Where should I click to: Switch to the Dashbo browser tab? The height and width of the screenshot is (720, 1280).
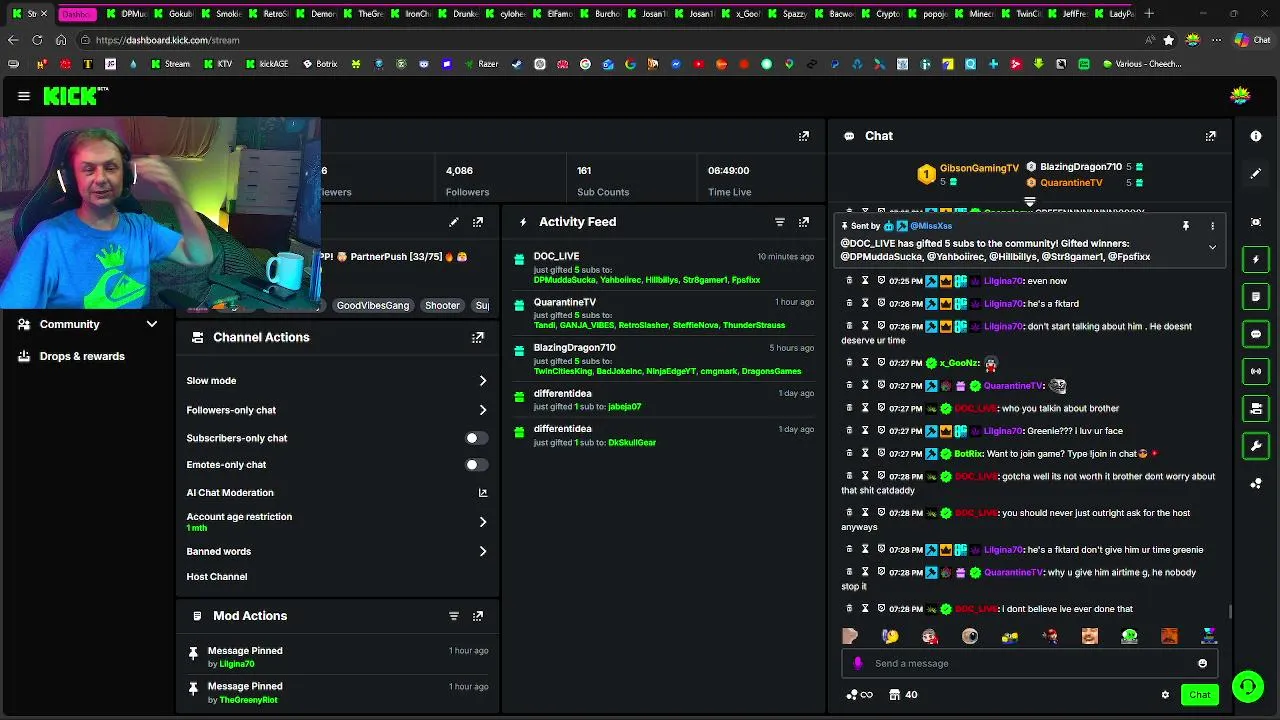coord(78,14)
